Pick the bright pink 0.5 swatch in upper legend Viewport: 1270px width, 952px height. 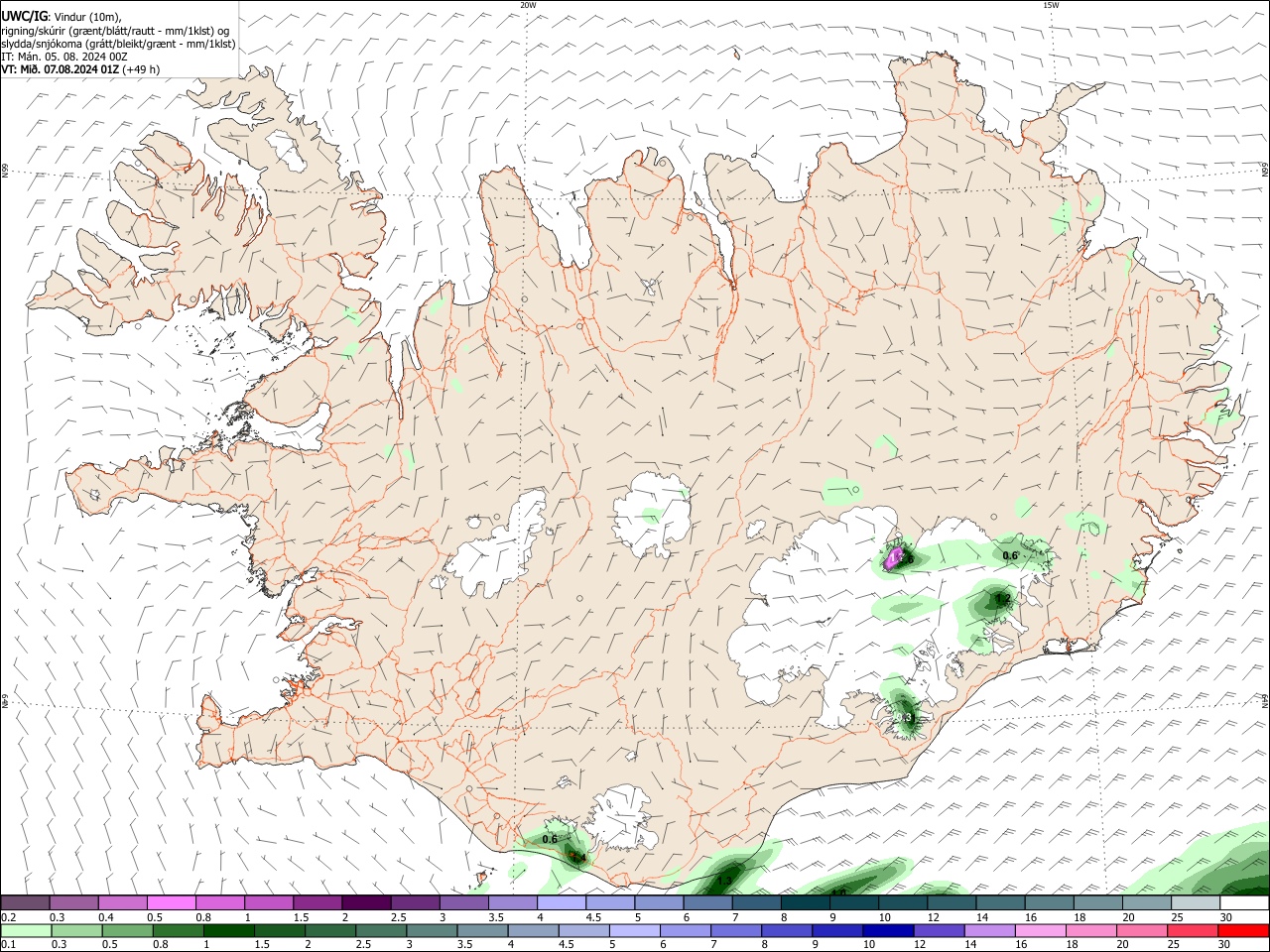[x=171, y=902]
